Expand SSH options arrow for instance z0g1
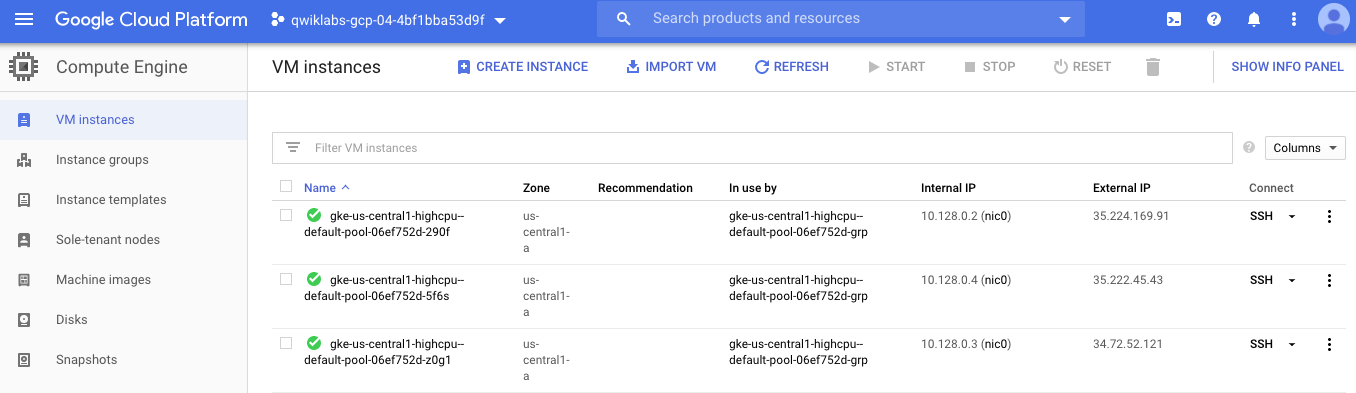 [x=1291, y=344]
